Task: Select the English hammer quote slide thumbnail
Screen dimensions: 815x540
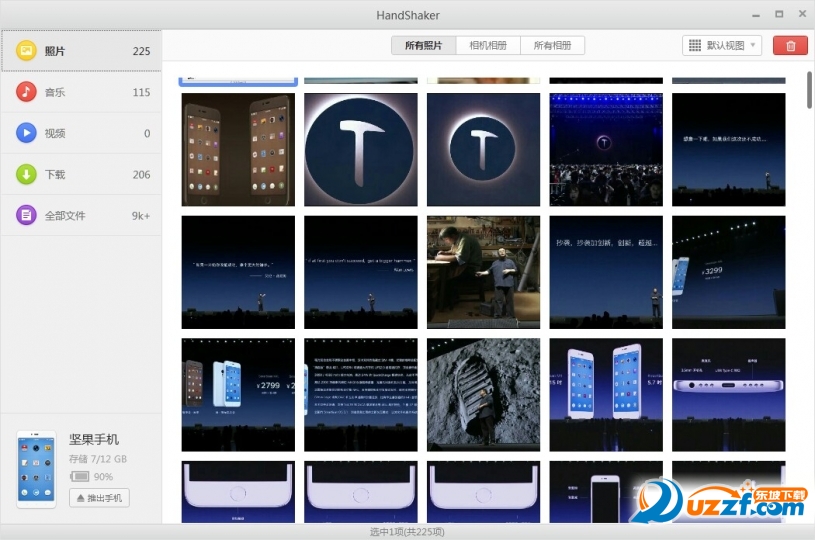Action: (361, 272)
